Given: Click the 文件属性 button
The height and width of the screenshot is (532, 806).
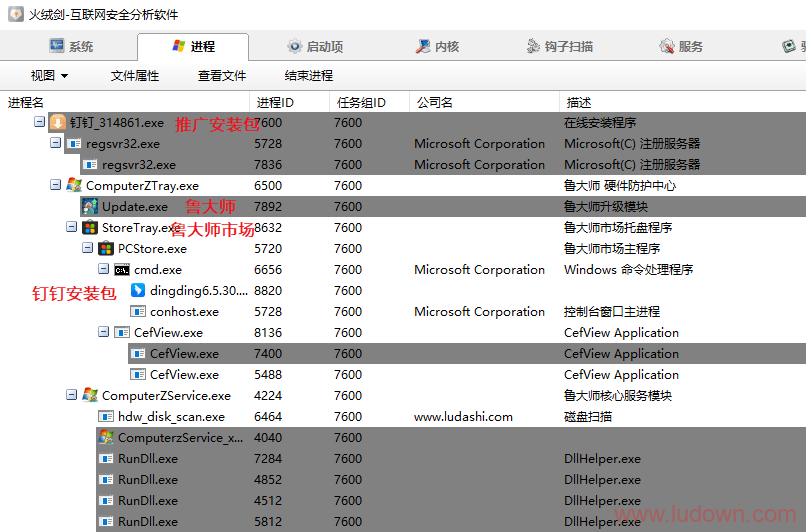Looking at the screenshot, I should [135, 76].
